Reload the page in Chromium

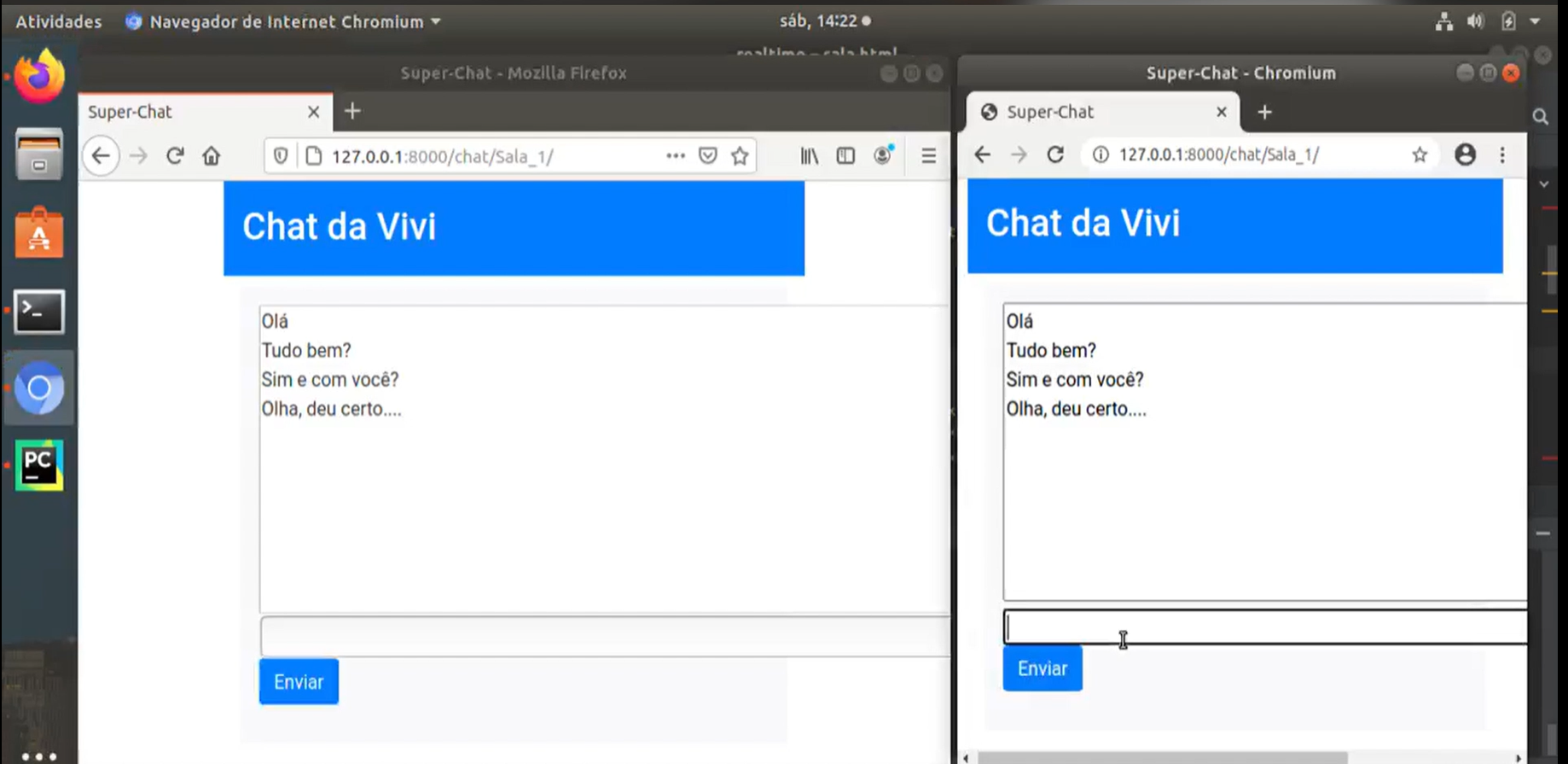tap(1055, 155)
